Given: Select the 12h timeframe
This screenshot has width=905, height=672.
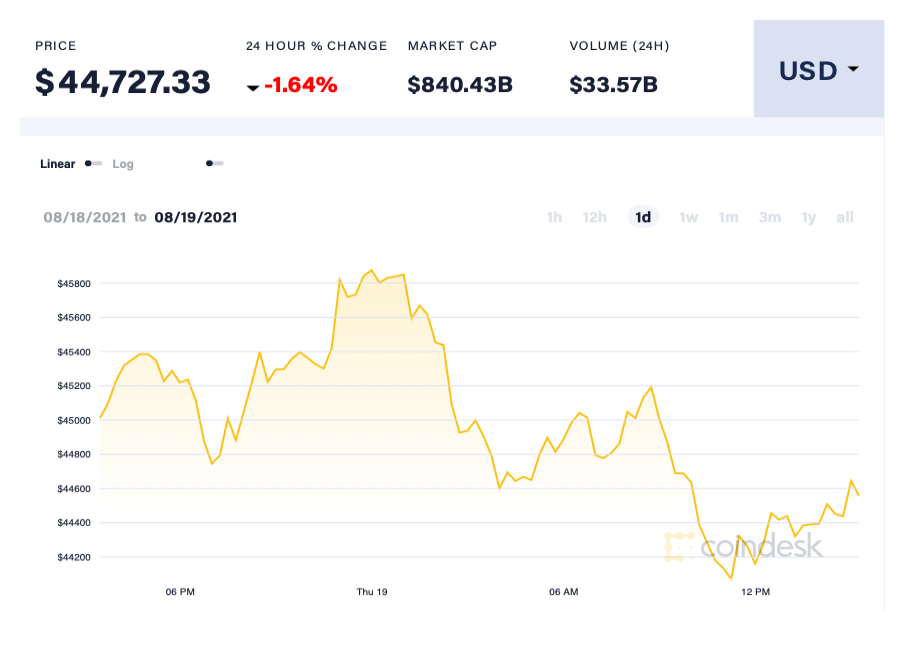Looking at the screenshot, I should click(595, 217).
